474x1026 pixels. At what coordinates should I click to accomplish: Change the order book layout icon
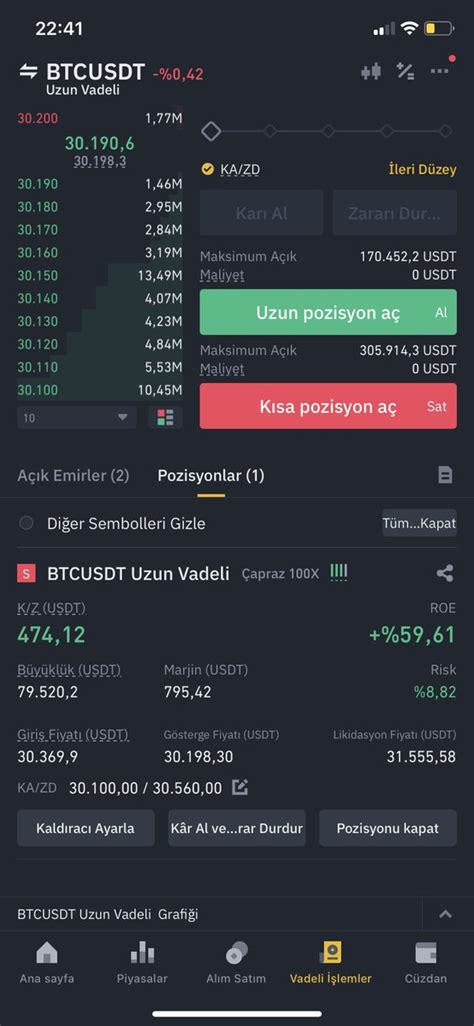tap(166, 417)
